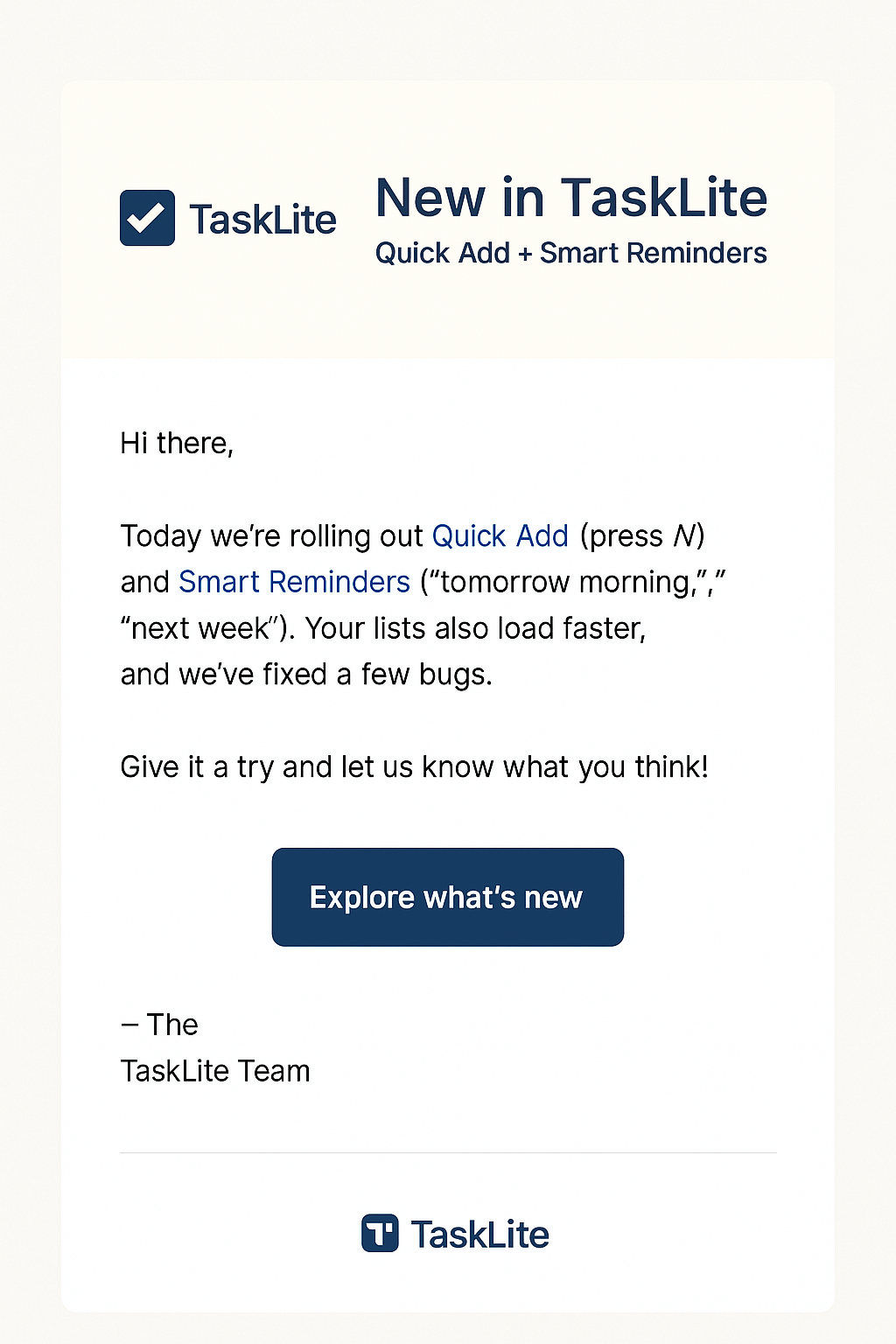This screenshot has width=896, height=1344.
Task: Open the Quick Add link
Action: (500, 535)
